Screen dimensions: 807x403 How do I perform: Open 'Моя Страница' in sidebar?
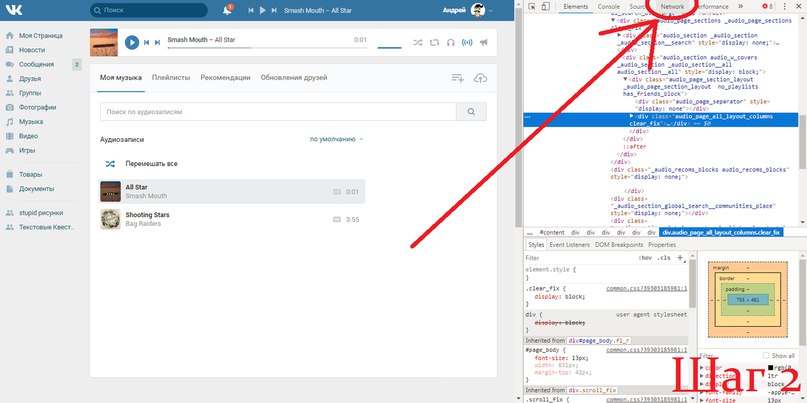point(41,36)
